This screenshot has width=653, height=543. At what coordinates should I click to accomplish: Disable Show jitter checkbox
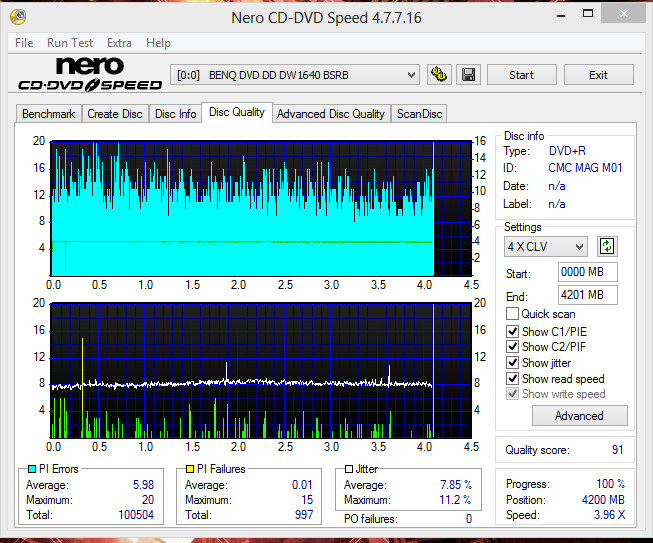pyautogui.click(x=512, y=363)
